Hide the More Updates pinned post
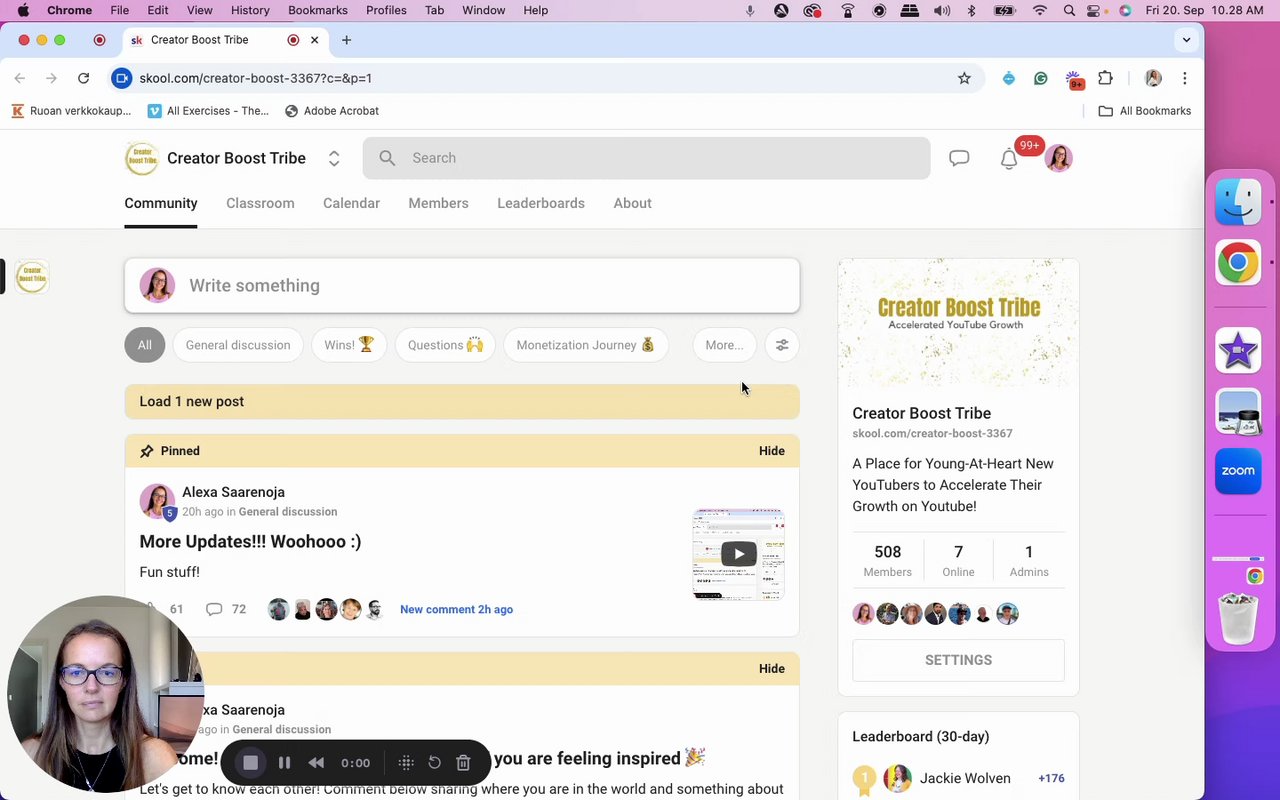The height and width of the screenshot is (800, 1280). [x=771, y=451]
